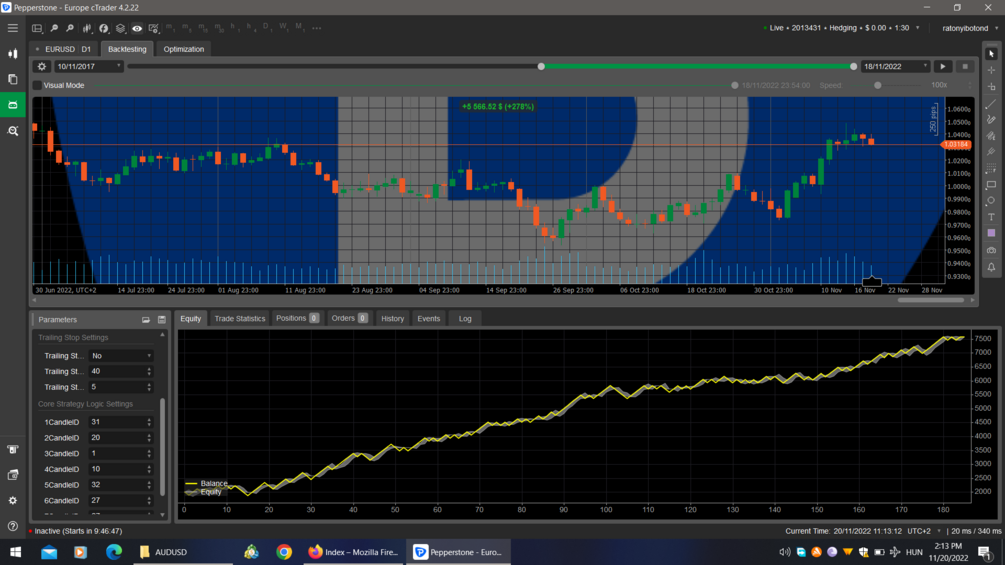This screenshot has height=565, width=1005.
Task: Click the backtest range start handle
Action: point(541,67)
